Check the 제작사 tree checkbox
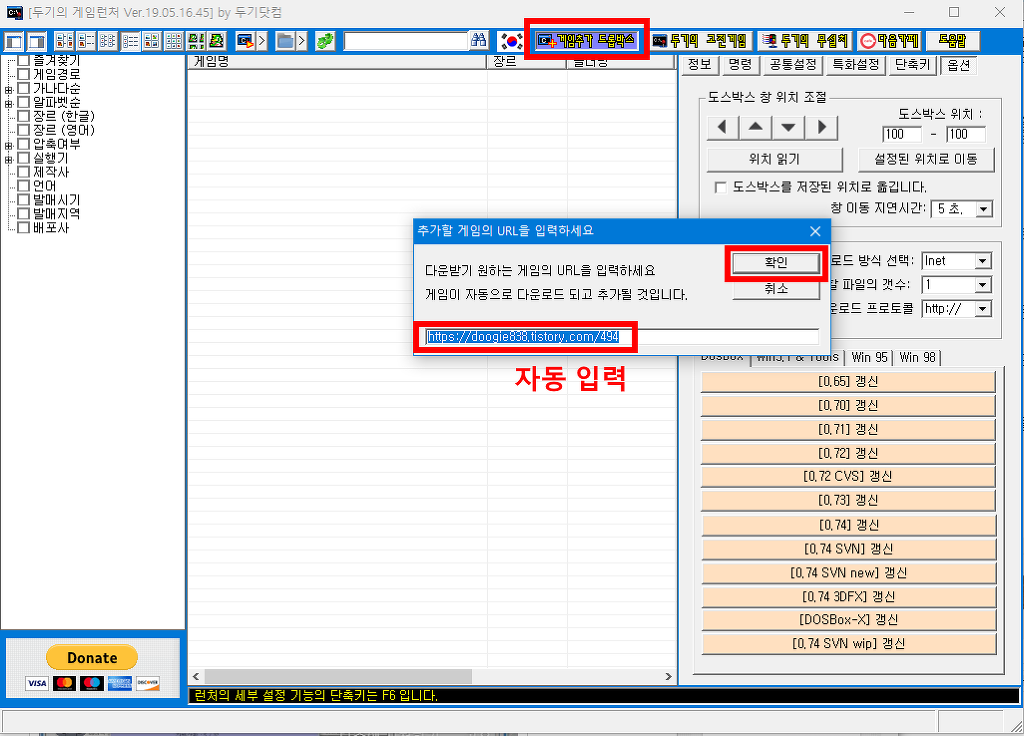 coord(24,172)
